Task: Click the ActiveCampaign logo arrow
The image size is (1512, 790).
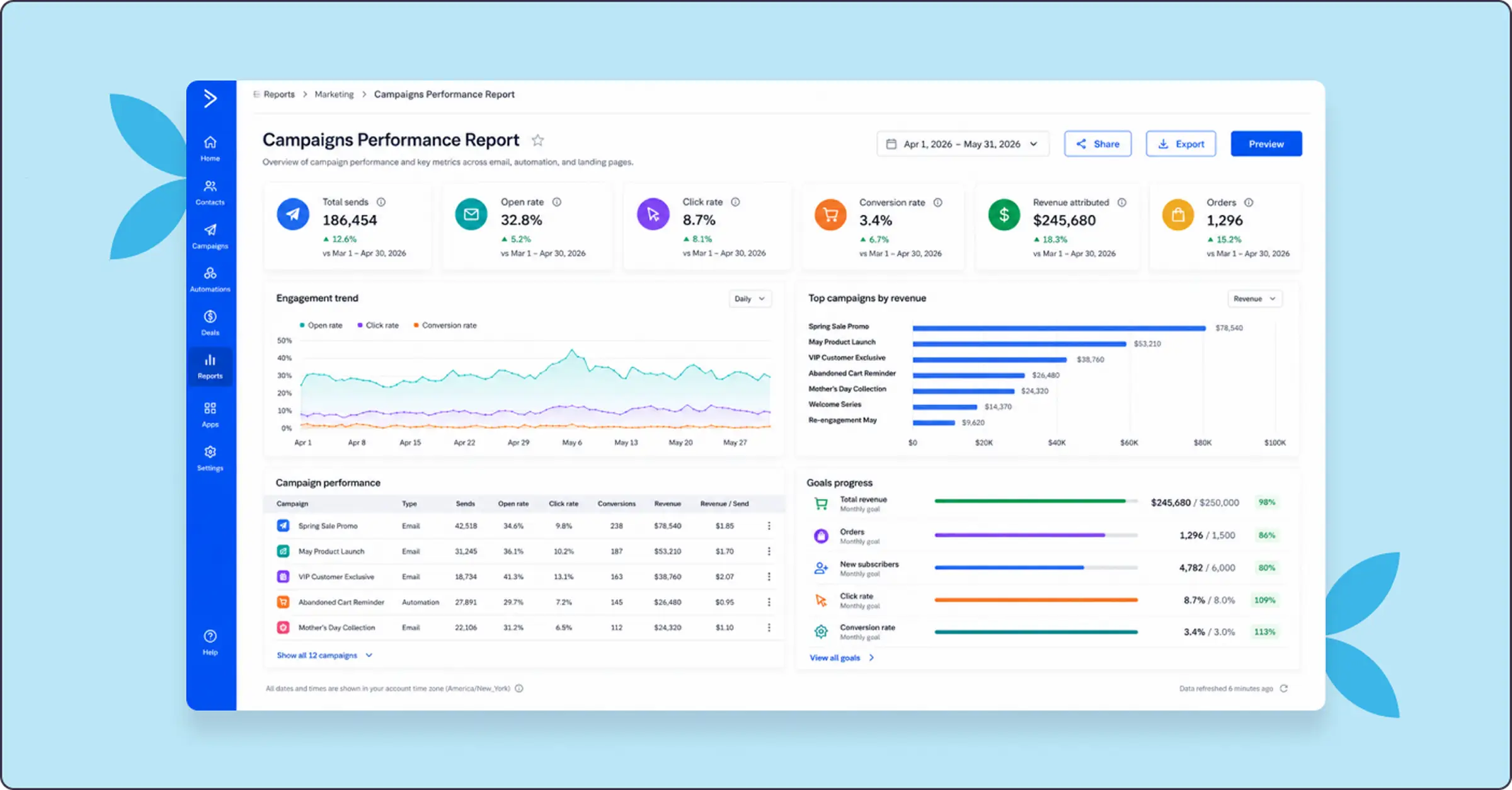Action: [x=210, y=98]
